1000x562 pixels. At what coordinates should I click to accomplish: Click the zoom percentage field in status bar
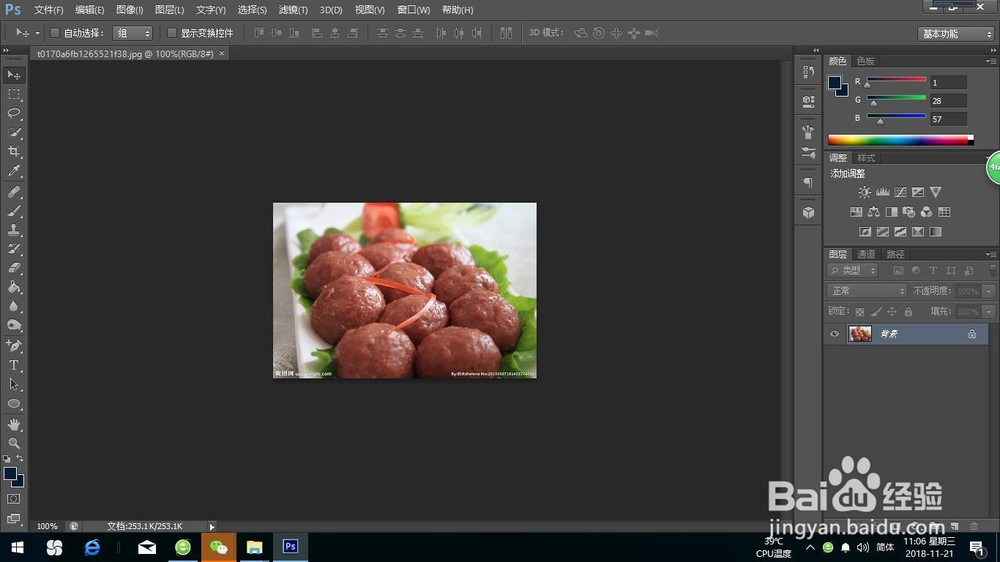(47, 527)
